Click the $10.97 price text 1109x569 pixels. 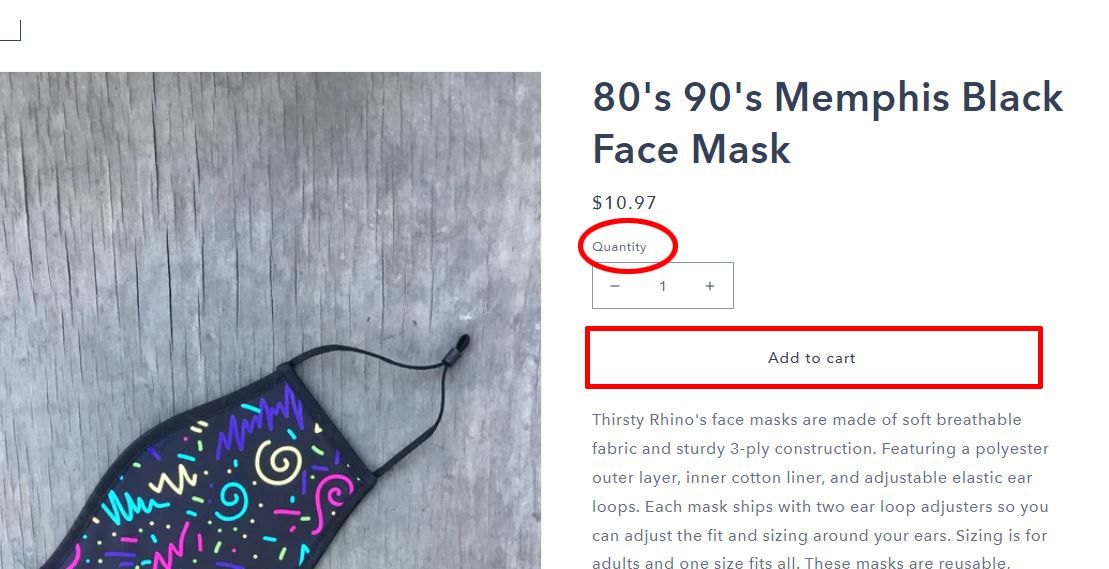point(624,203)
